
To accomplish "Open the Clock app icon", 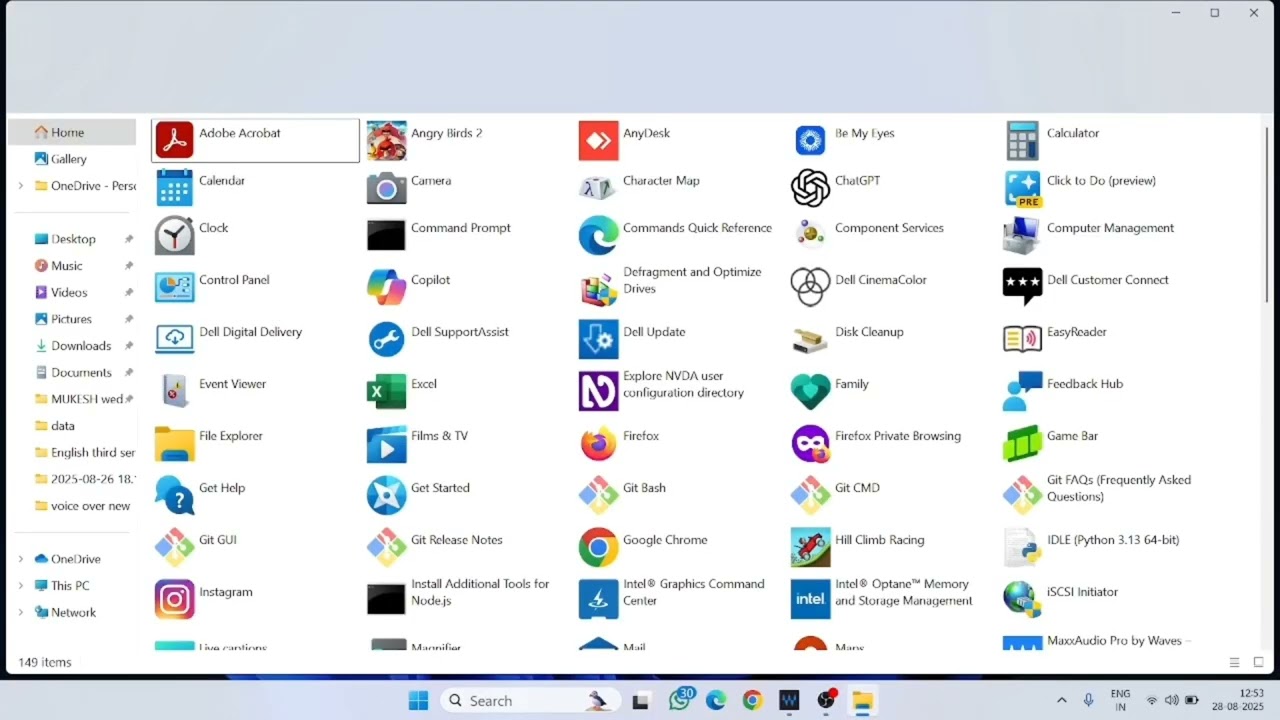I will [x=174, y=235].
